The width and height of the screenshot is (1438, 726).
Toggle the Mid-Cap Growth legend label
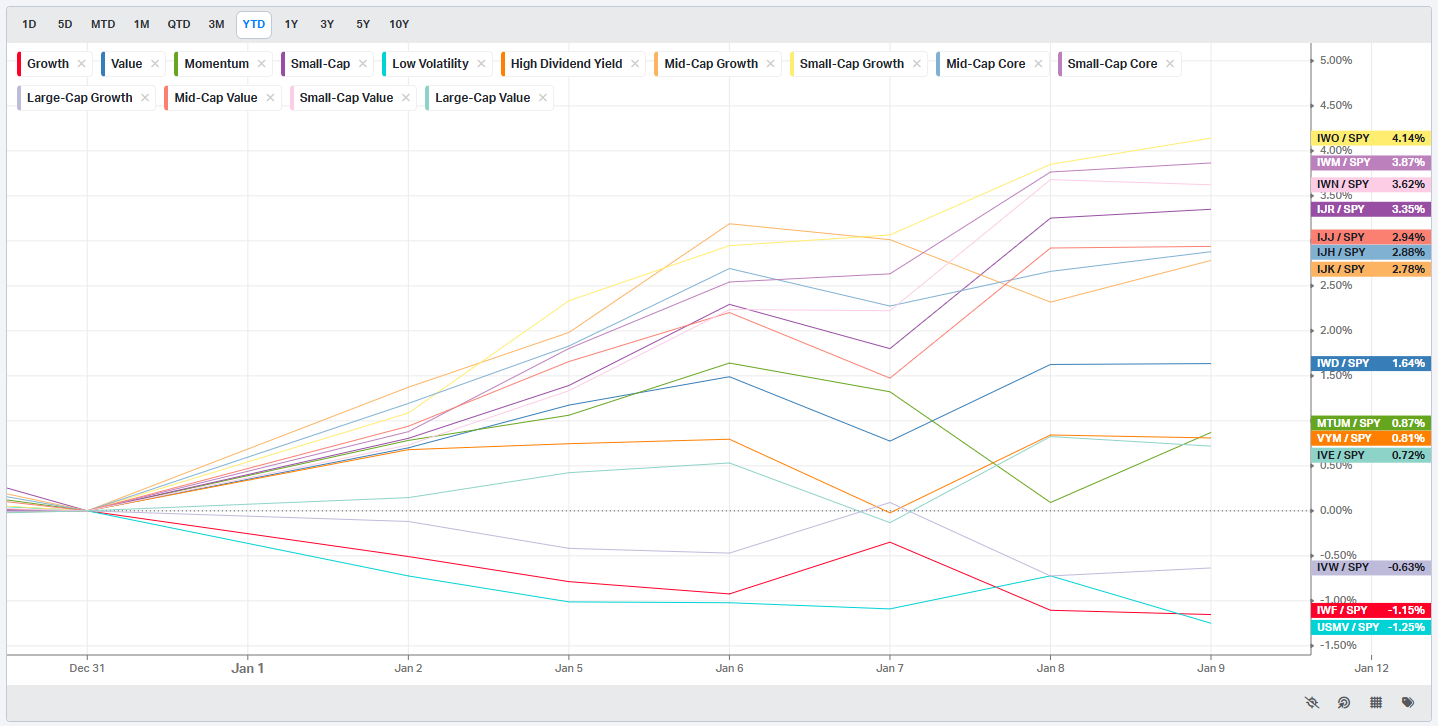pos(711,64)
